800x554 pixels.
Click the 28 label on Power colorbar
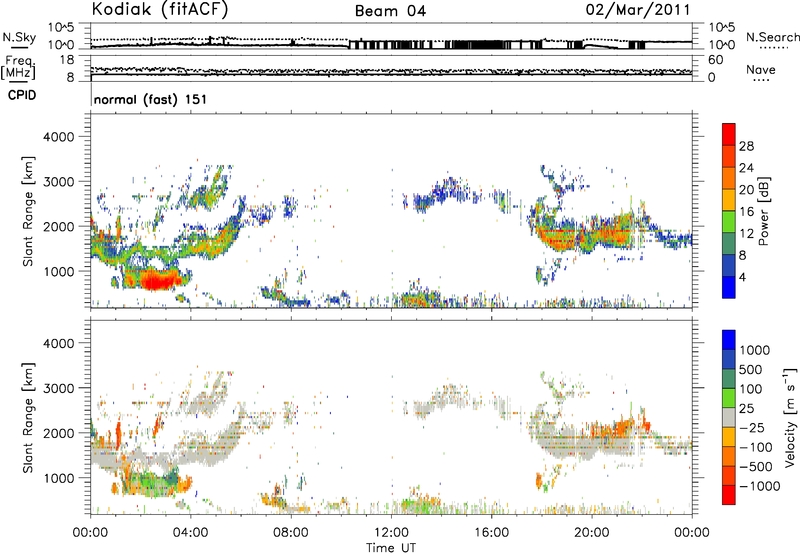coord(746,146)
